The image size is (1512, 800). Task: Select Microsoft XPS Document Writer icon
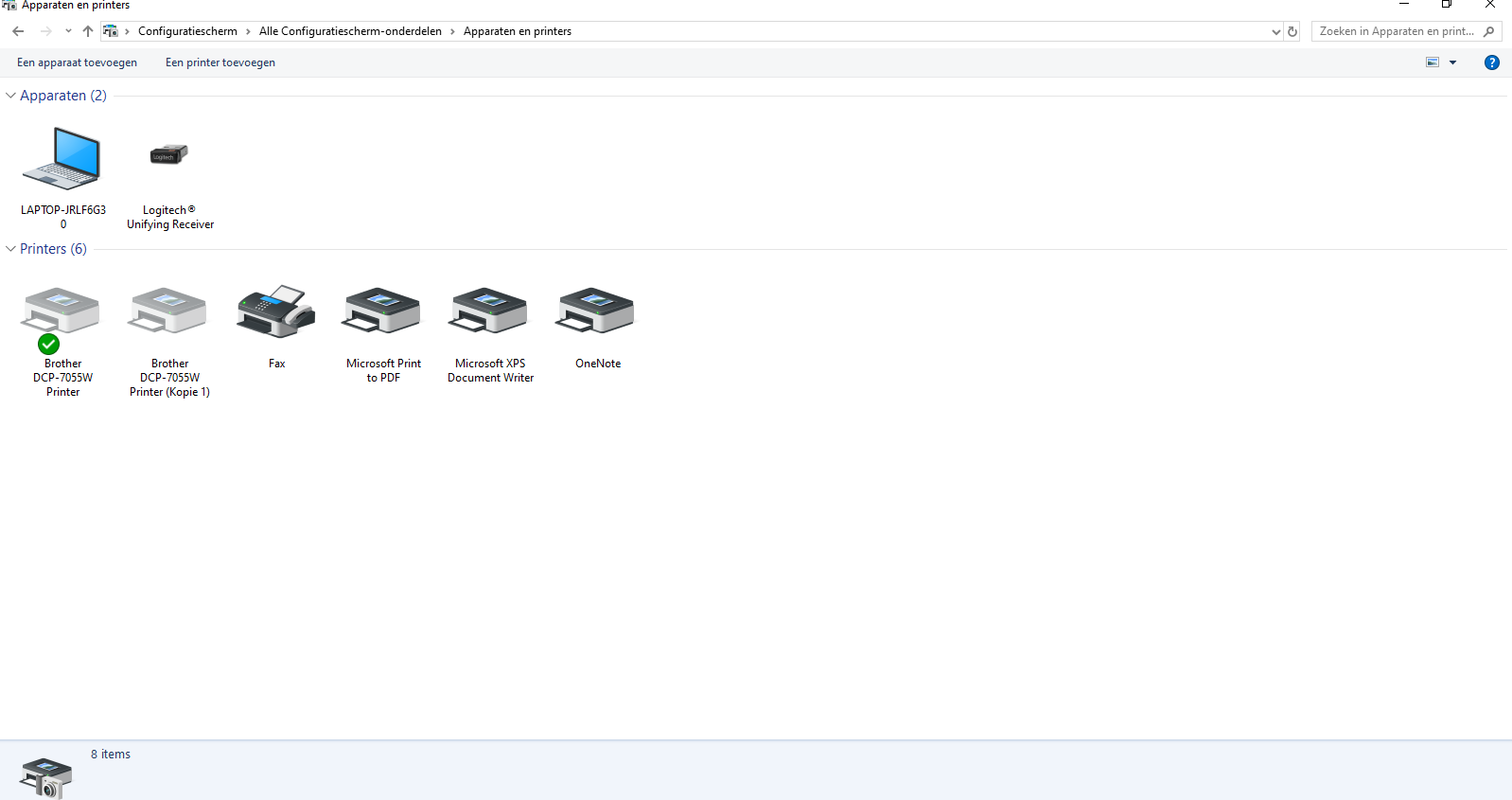[490, 311]
